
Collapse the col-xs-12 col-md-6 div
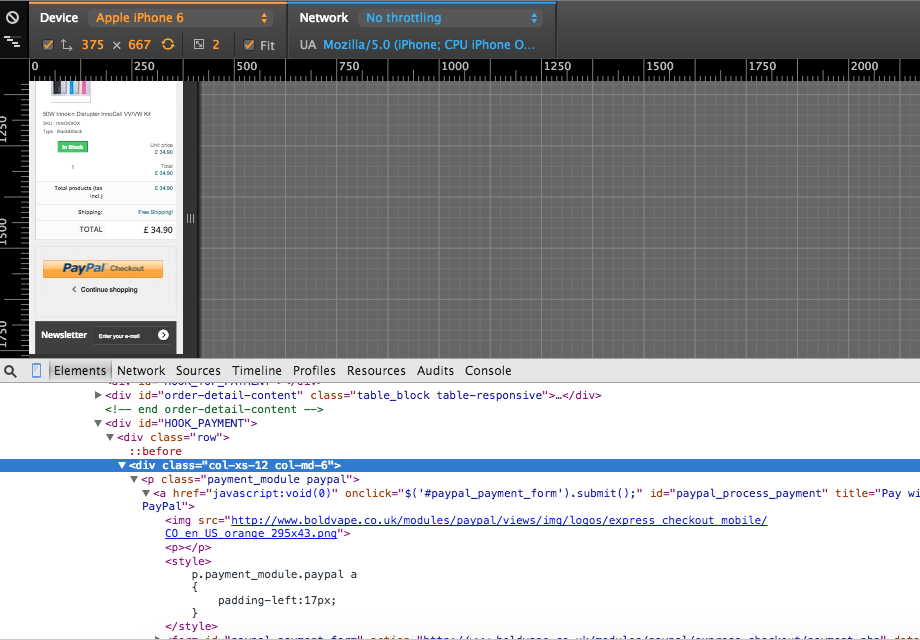coord(122,465)
